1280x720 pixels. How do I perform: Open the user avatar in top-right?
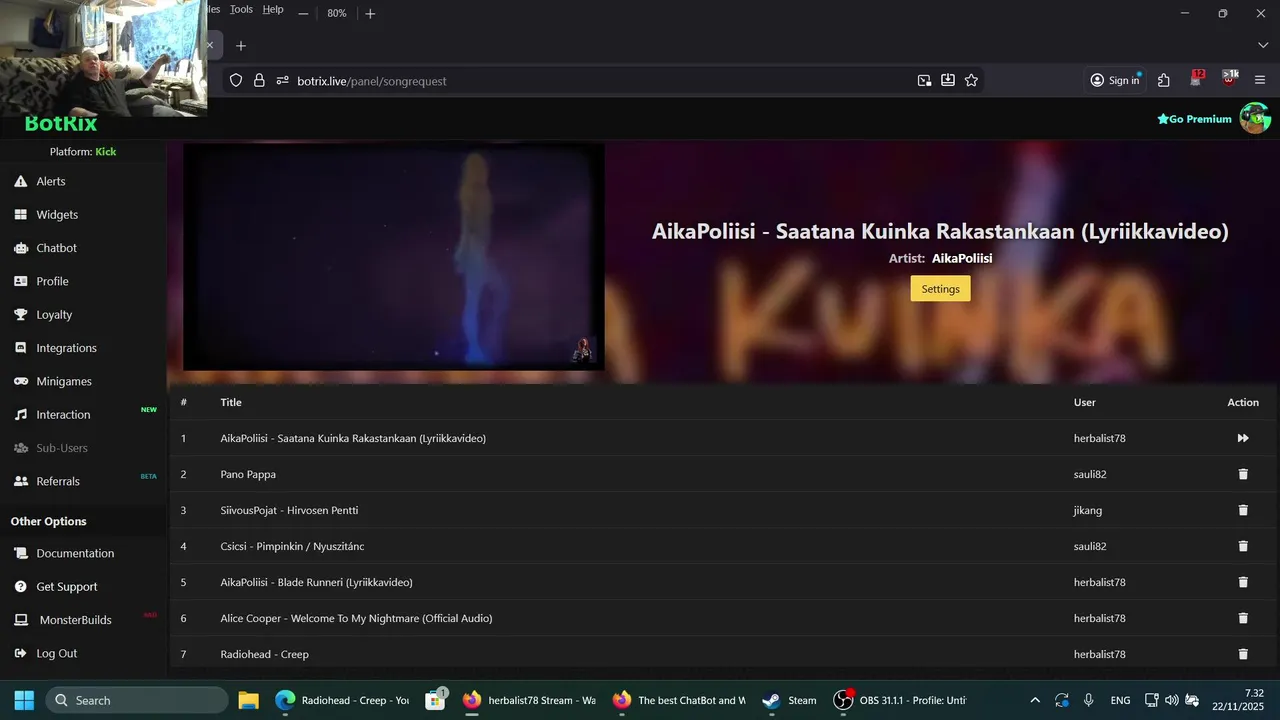click(1255, 118)
